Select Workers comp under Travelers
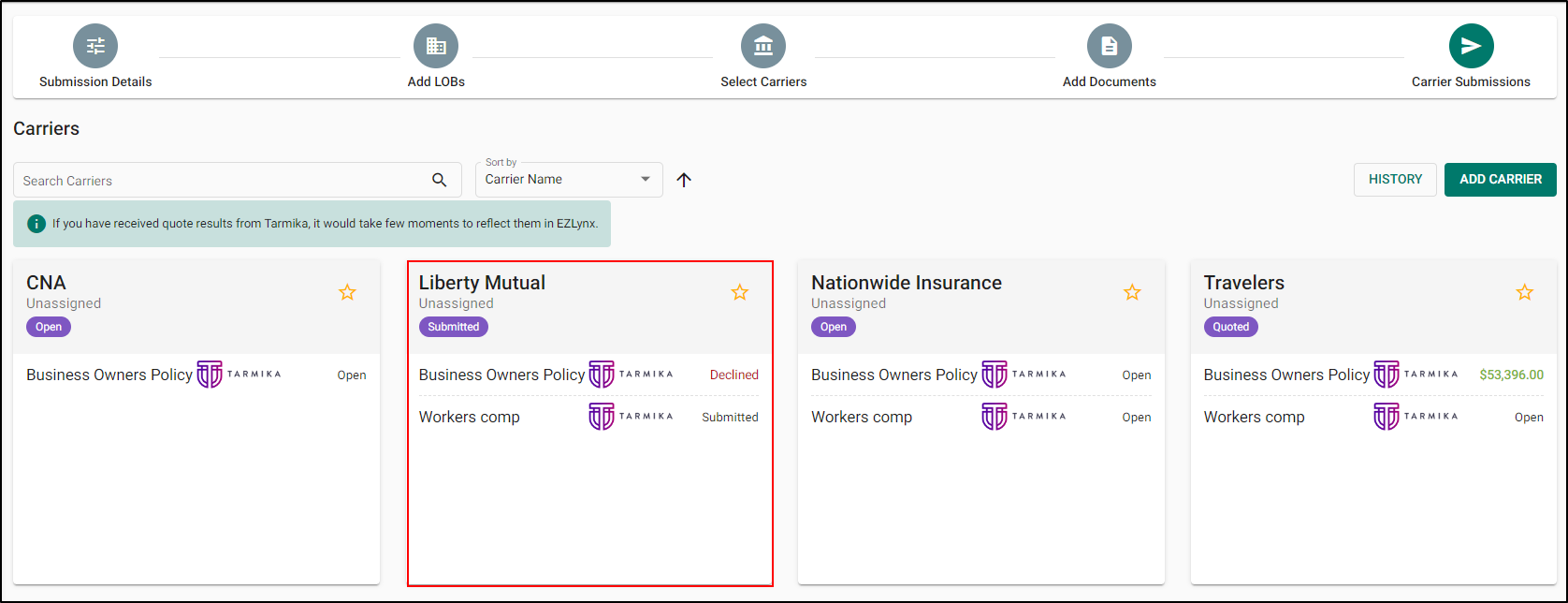Image resolution: width=1568 pixels, height=603 pixels. 1255,417
